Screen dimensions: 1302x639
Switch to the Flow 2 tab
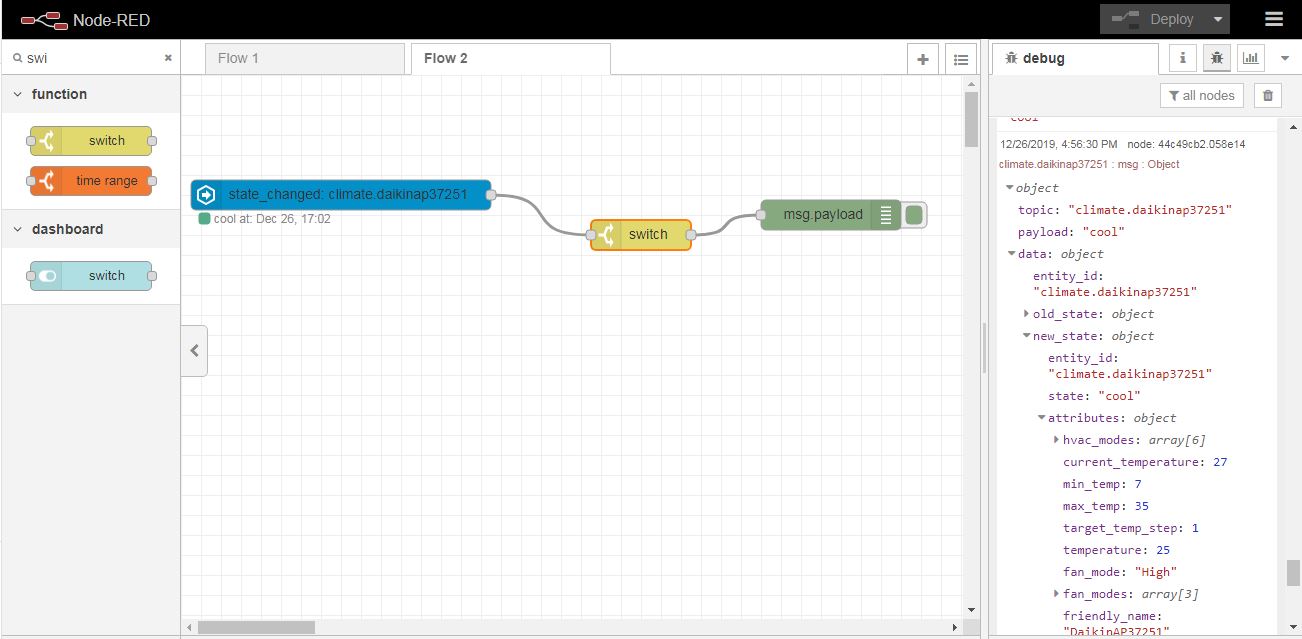click(x=510, y=58)
